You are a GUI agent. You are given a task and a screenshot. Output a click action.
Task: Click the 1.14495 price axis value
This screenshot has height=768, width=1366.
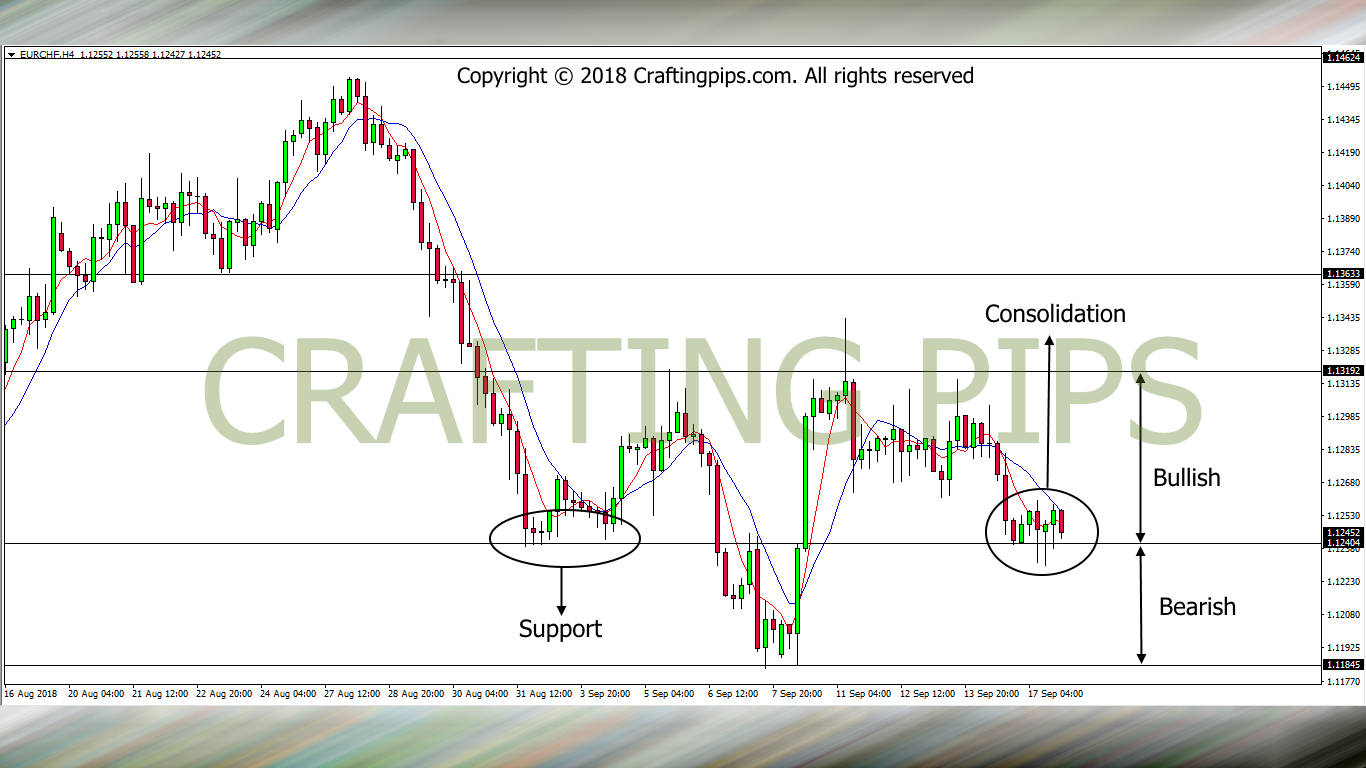(x=1341, y=87)
